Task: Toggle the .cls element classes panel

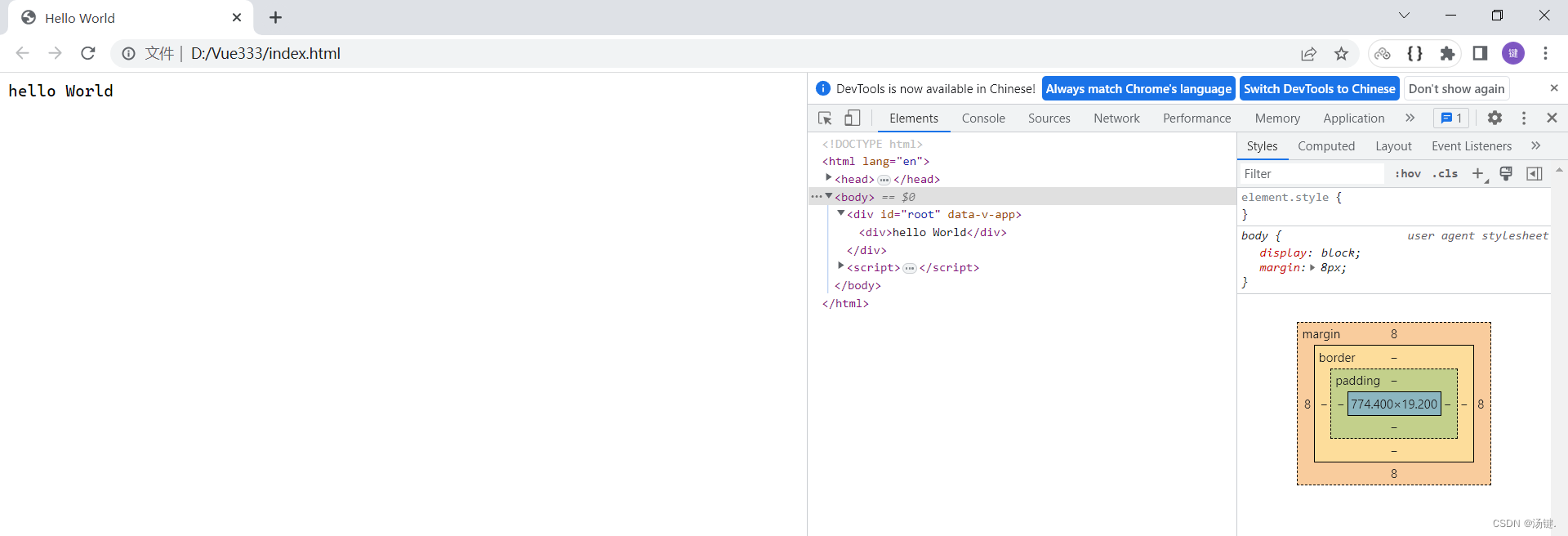Action: [1445, 173]
